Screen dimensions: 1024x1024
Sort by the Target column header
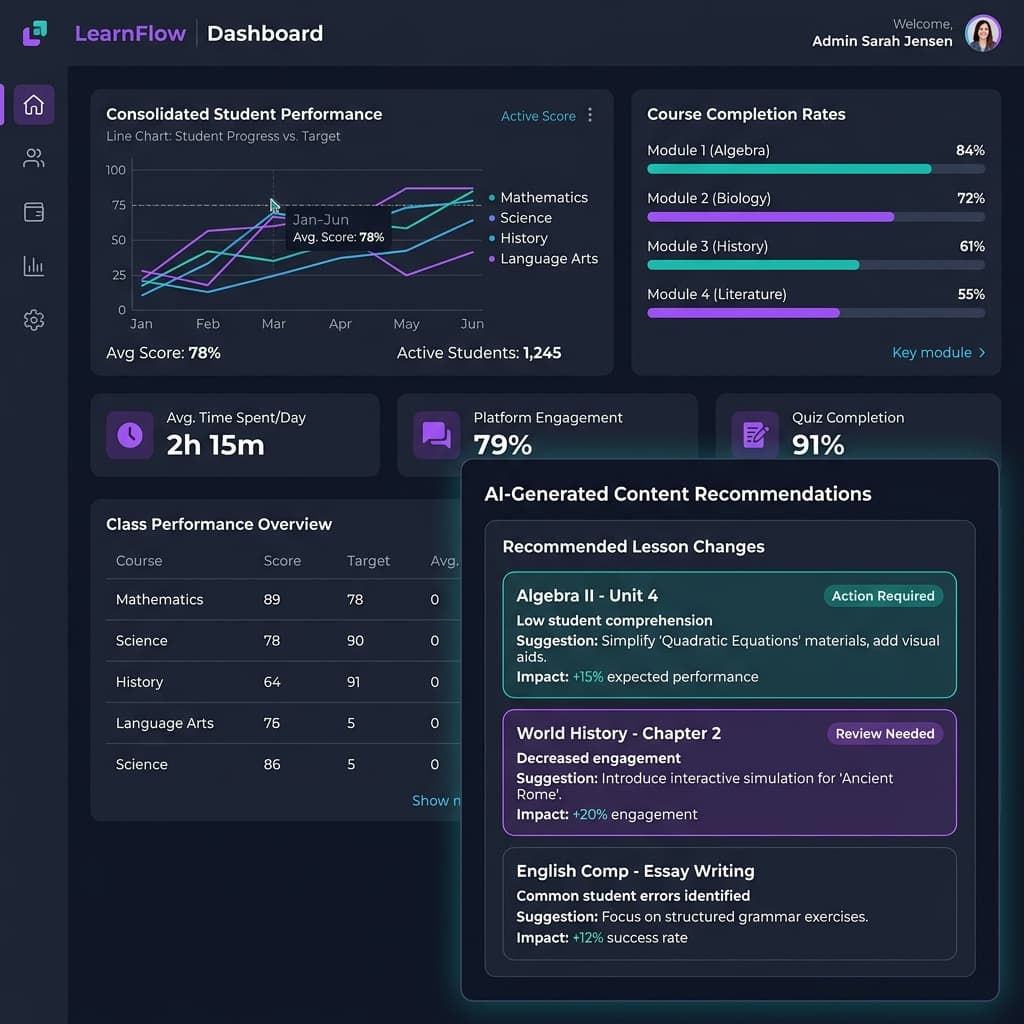click(368, 561)
